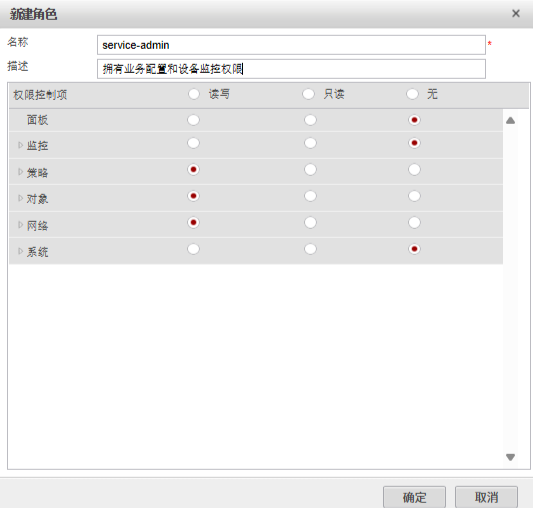
Task: Select the 网络 row label
Action: (37, 226)
